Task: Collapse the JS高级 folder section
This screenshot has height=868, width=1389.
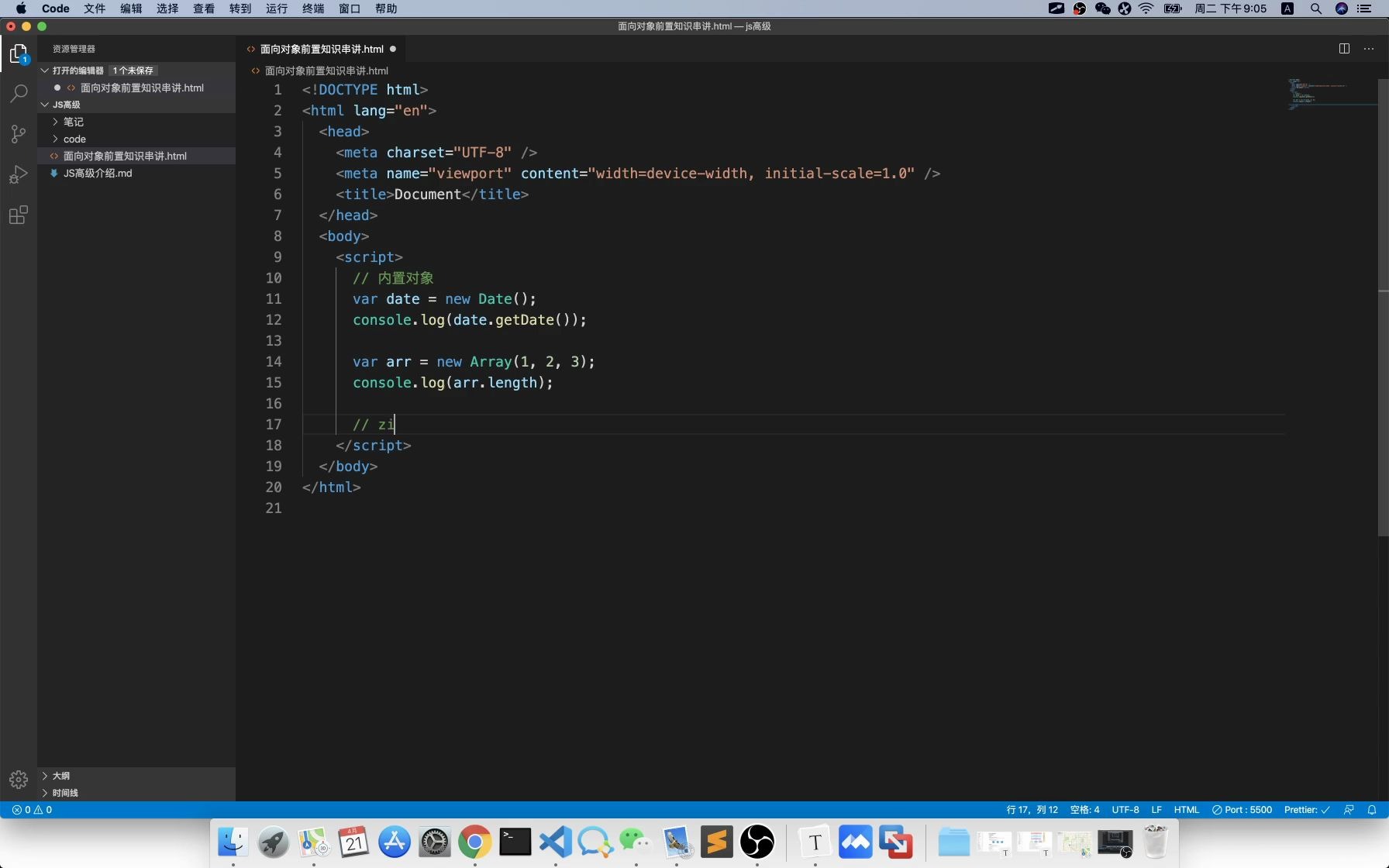Action: pos(45,105)
